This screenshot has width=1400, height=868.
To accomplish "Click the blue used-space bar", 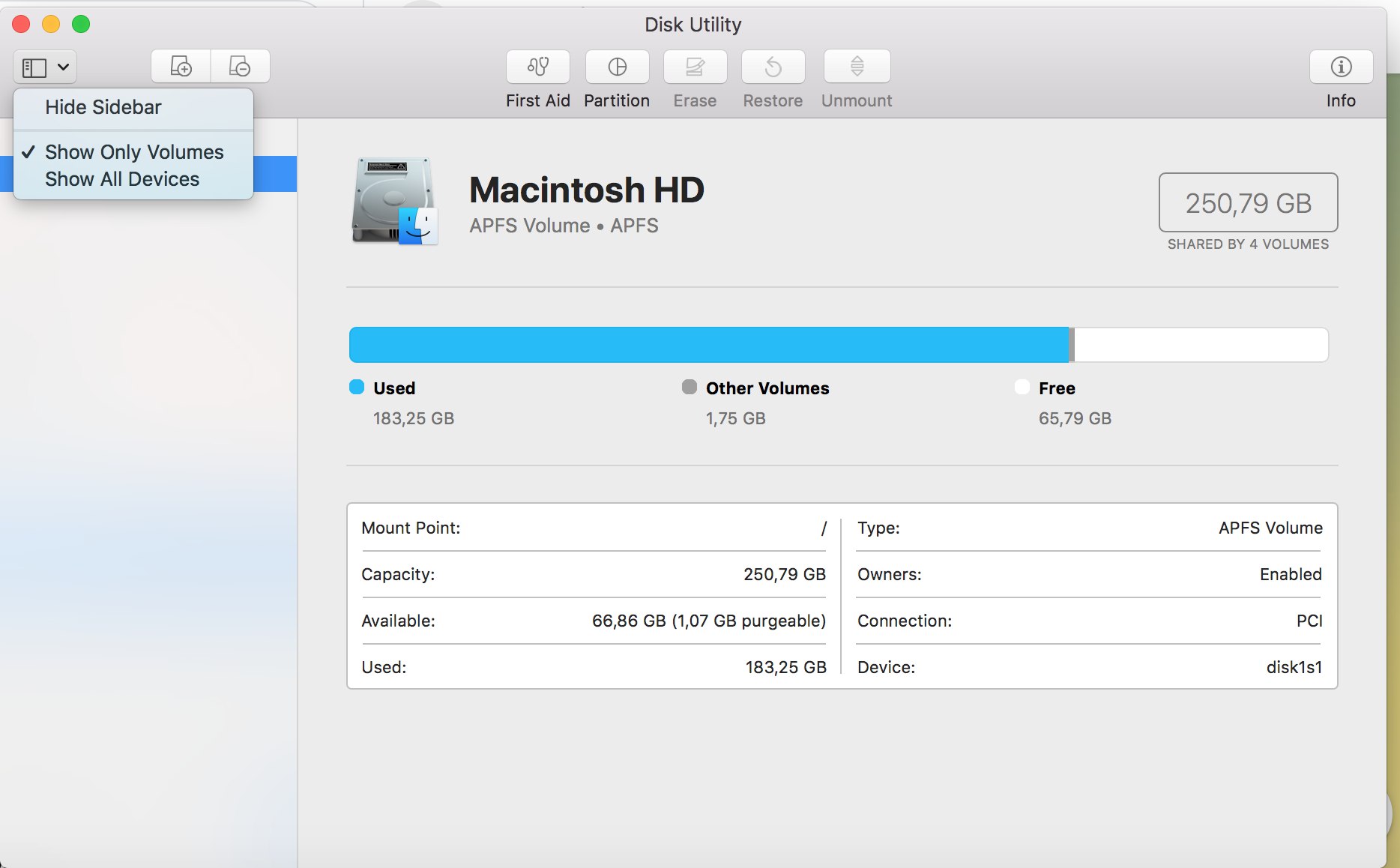I will (x=709, y=345).
